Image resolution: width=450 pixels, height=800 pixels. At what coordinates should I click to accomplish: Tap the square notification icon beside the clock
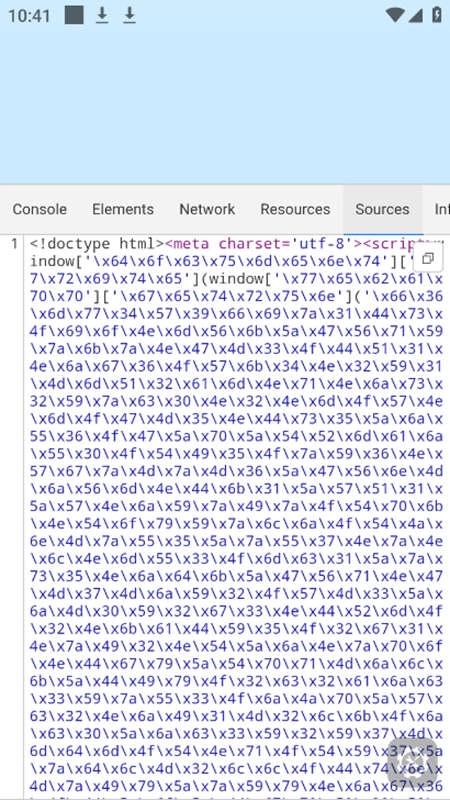click(x=74, y=15)
